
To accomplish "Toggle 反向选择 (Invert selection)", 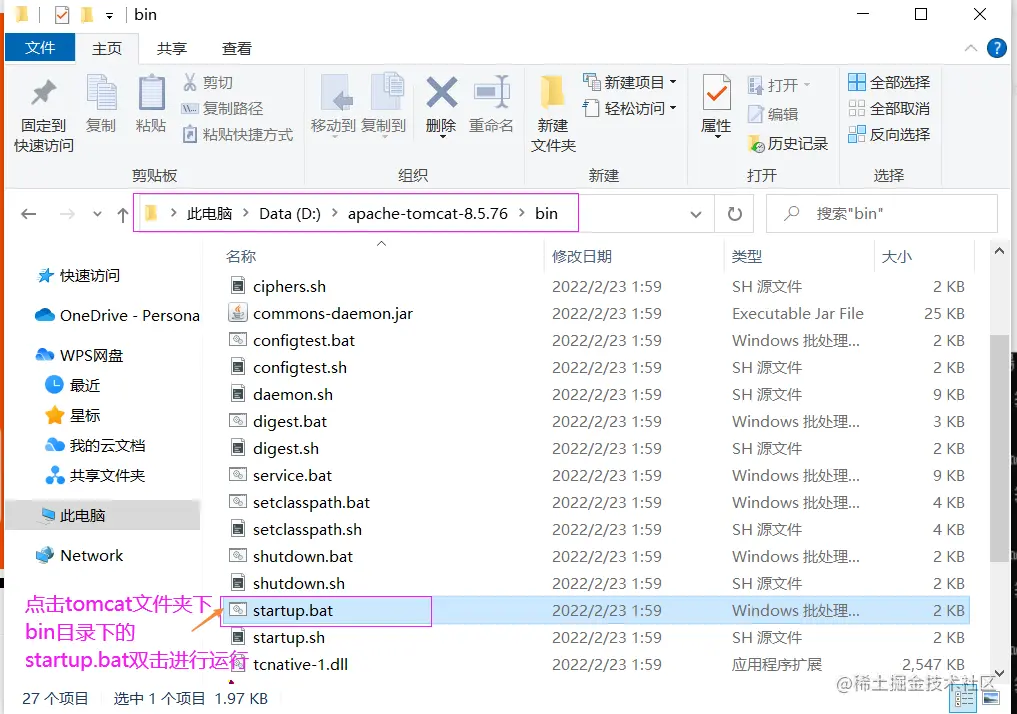I will point(888,134).
